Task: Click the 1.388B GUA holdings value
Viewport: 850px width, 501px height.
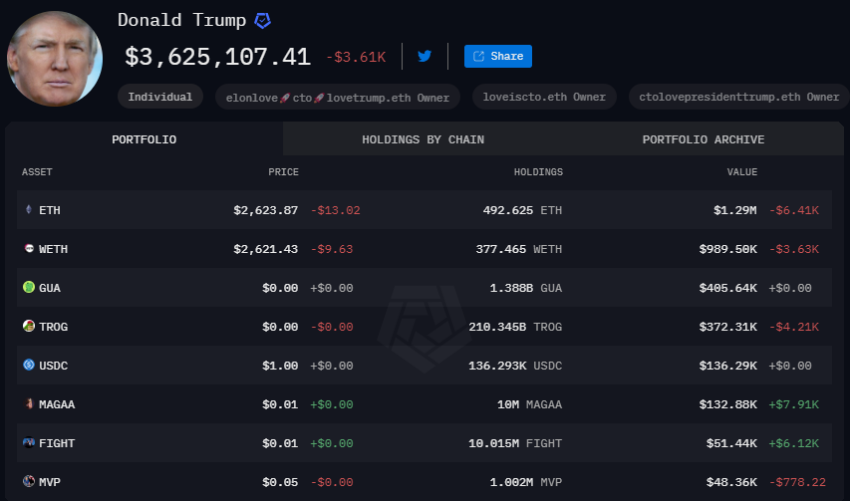Action: [x=526, y=288]
